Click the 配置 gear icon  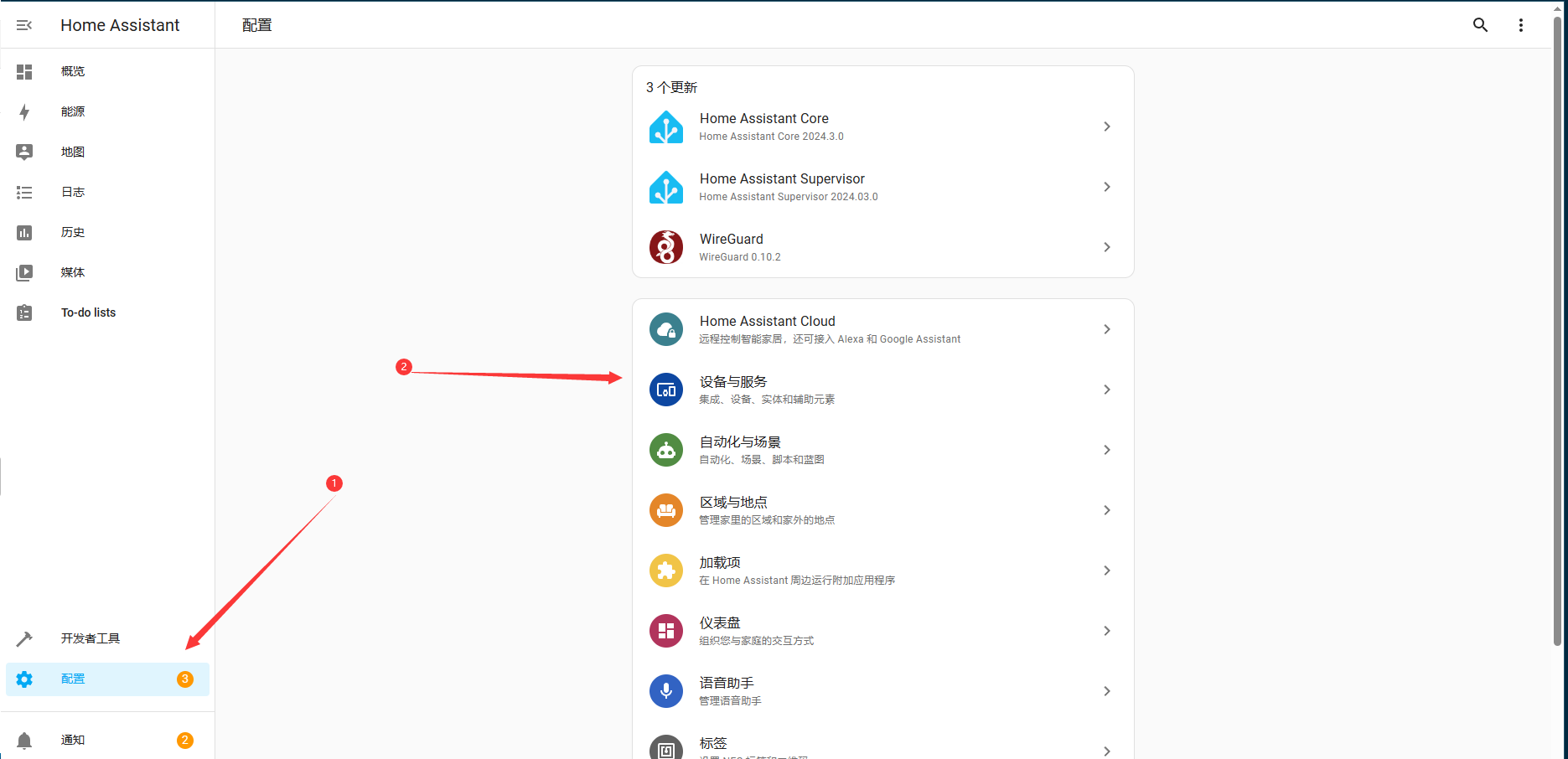coord(24,679)
